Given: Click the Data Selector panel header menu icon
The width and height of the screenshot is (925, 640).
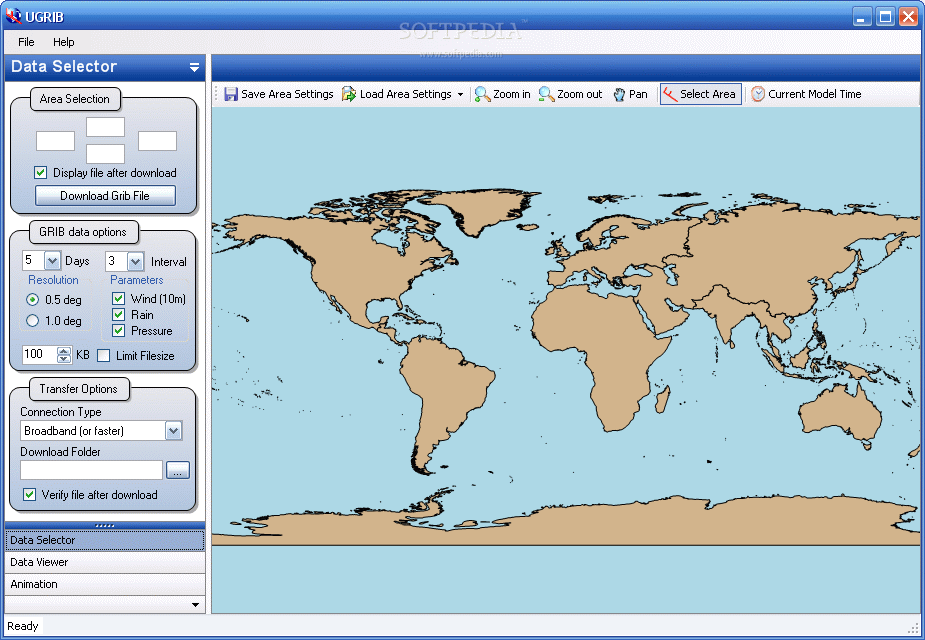Looking at the screenshot, I should [194, 67].
